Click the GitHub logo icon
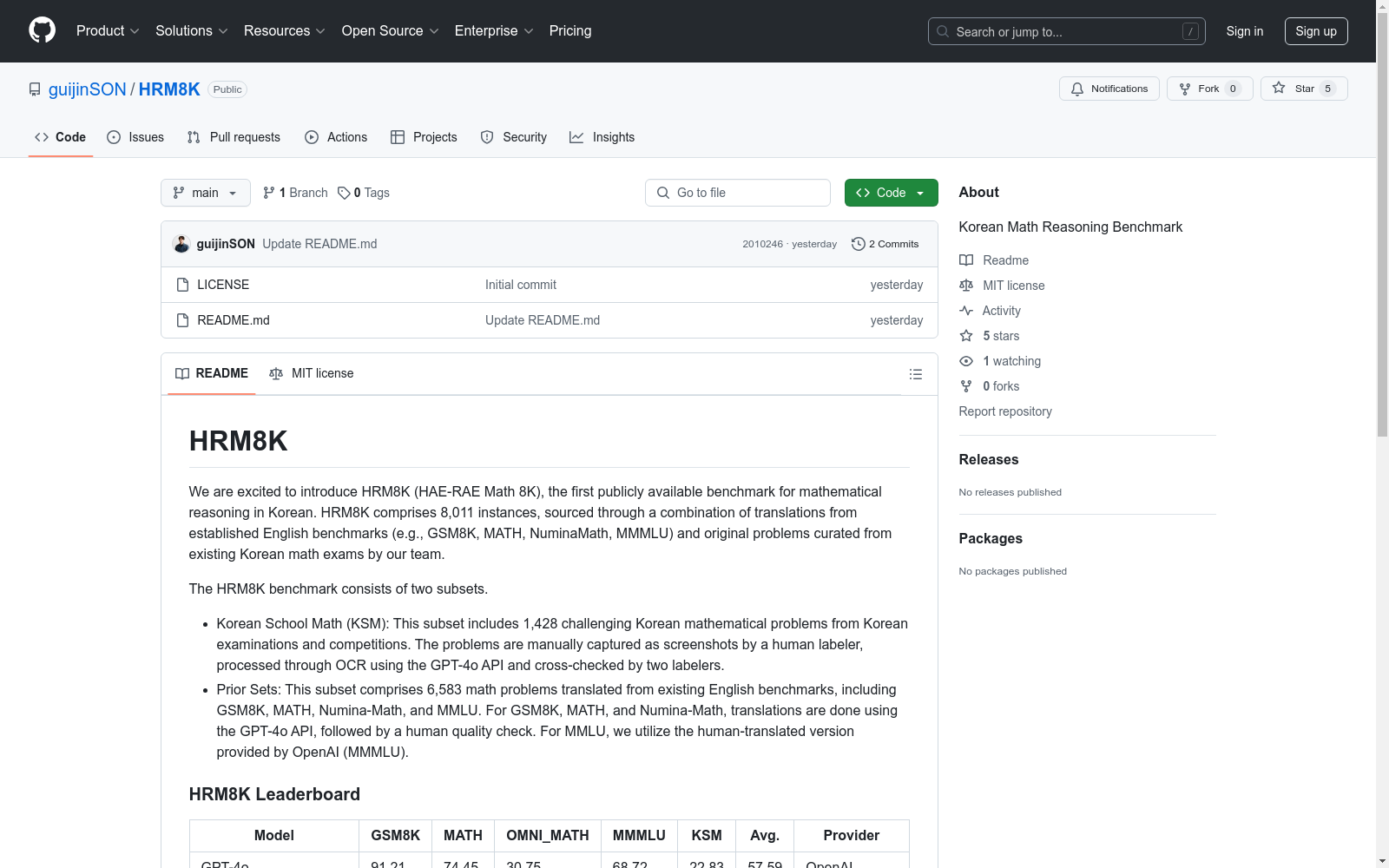 tap(42, 30)
